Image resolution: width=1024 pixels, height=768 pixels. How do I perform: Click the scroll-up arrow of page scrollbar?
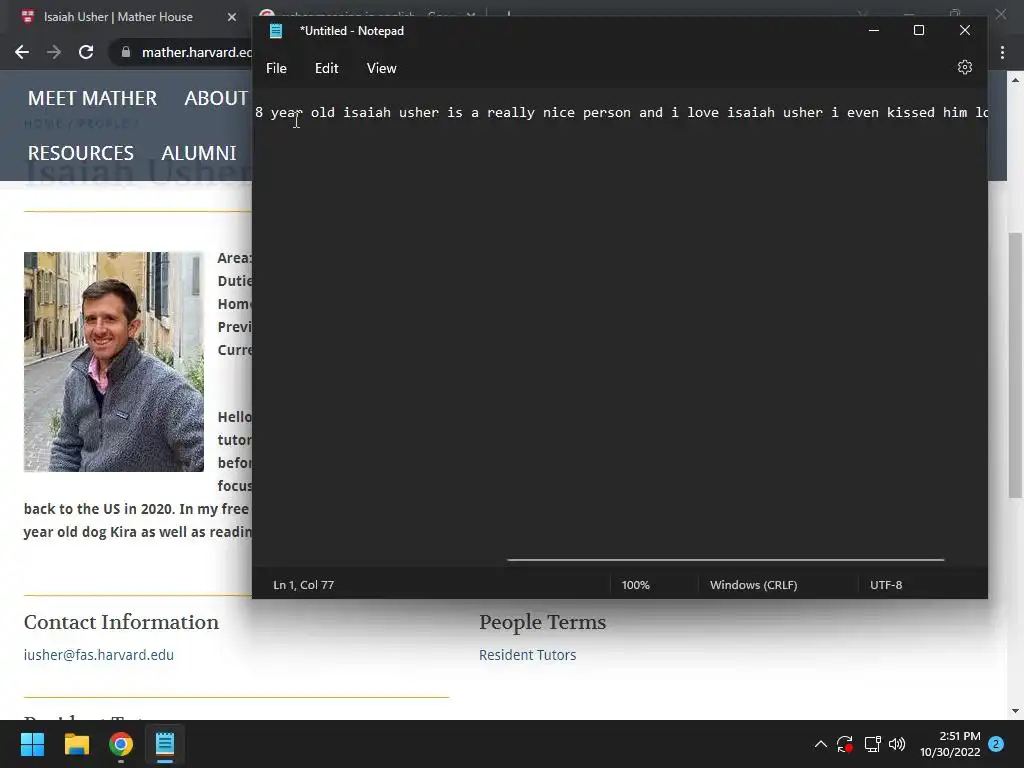1015,80
